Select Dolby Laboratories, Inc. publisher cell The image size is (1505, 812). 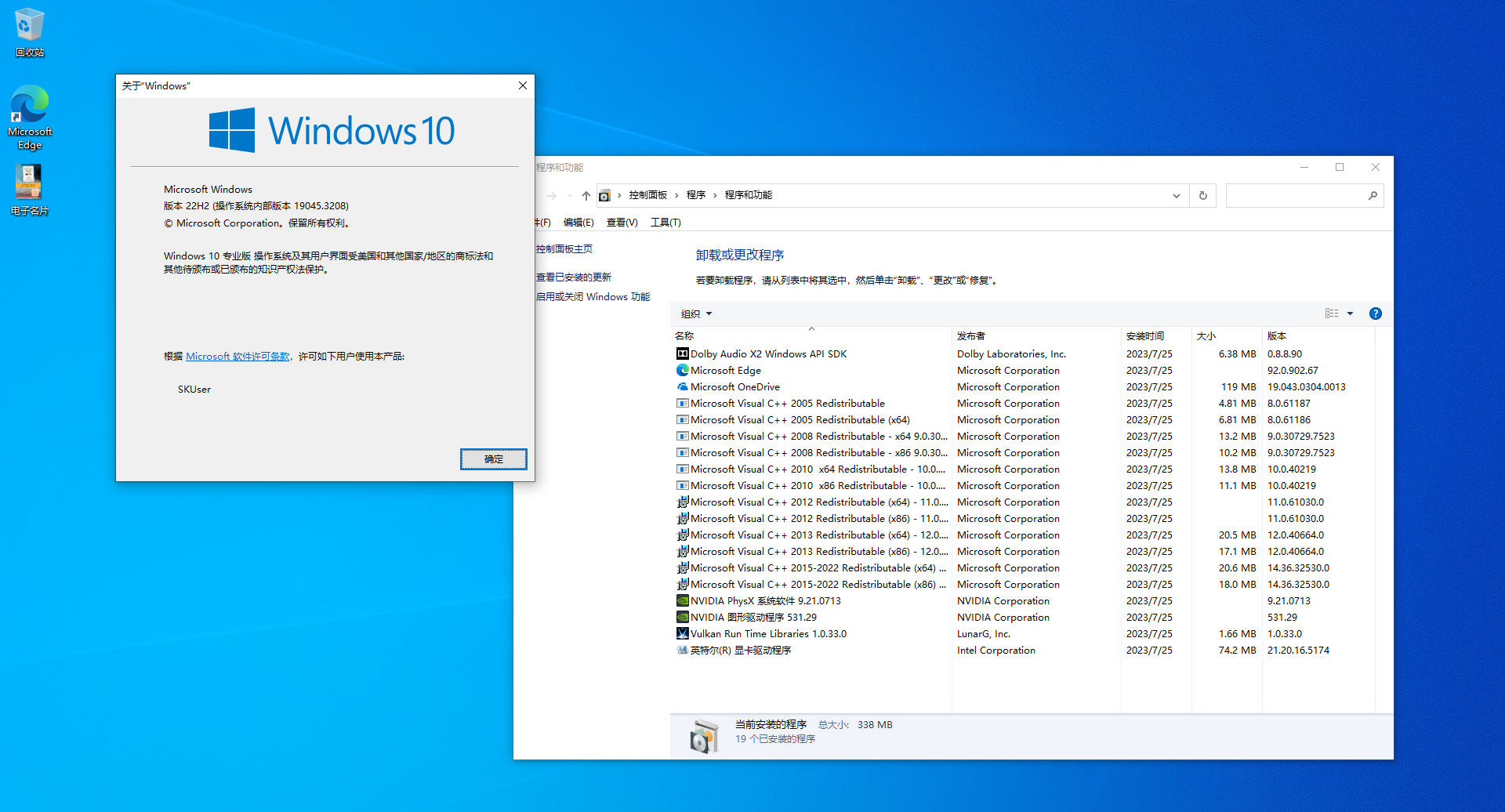click(1011, 354)
